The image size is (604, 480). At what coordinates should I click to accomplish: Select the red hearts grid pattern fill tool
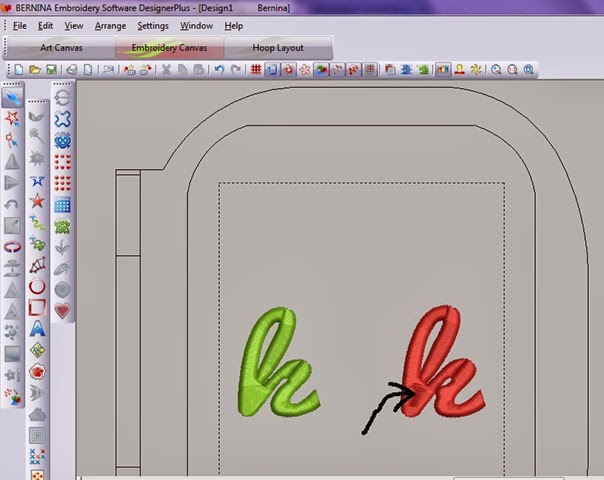[x=62, y=183]
